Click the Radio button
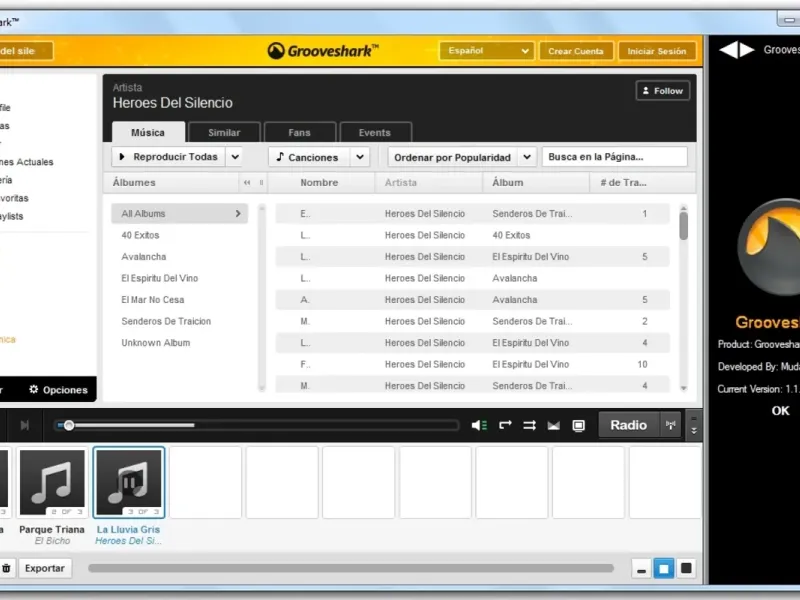Screen dimensions: 800x600 pyautogui.click(x=629, y=425)
